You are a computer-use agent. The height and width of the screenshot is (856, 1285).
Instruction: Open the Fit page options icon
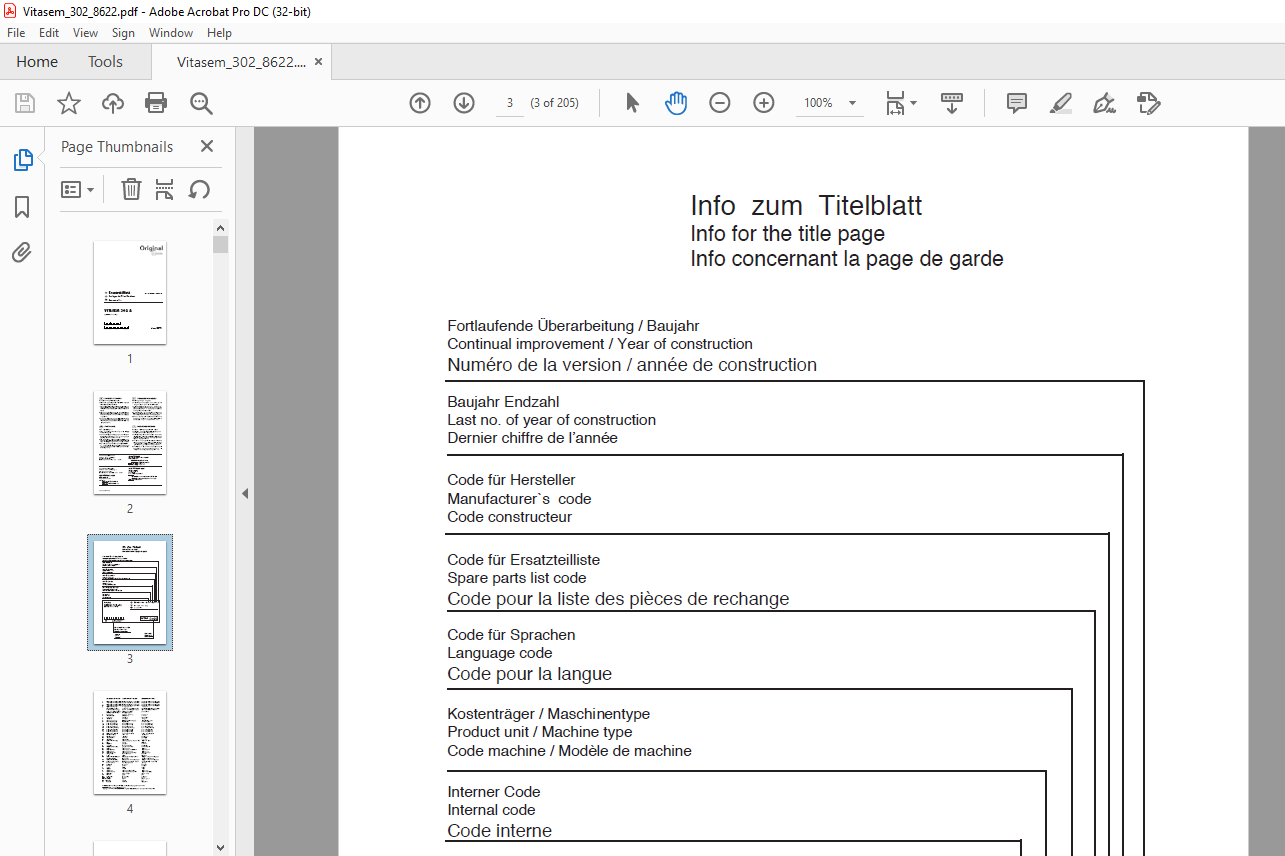coord(900,103)
